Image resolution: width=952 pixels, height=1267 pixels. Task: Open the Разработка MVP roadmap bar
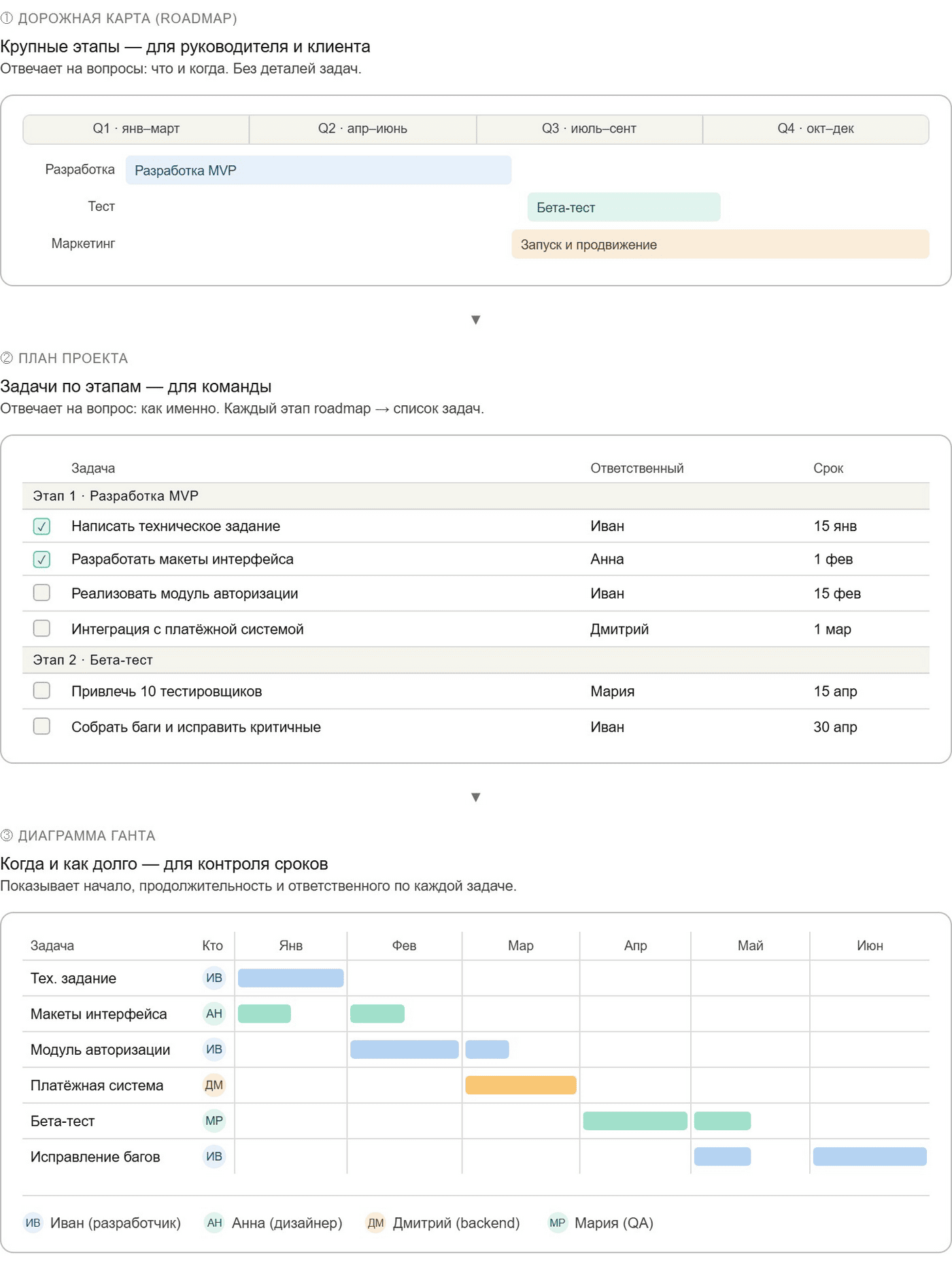pos(318,170)
